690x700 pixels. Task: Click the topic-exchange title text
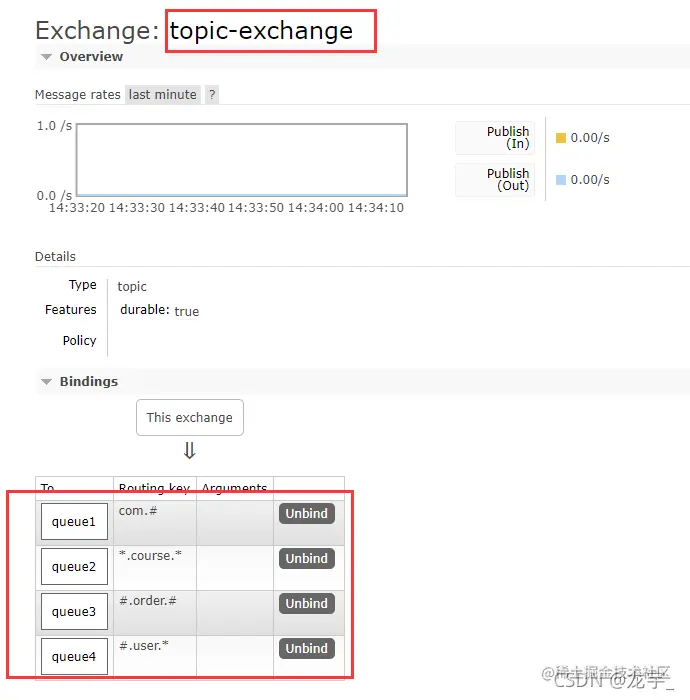coord(262,31)
